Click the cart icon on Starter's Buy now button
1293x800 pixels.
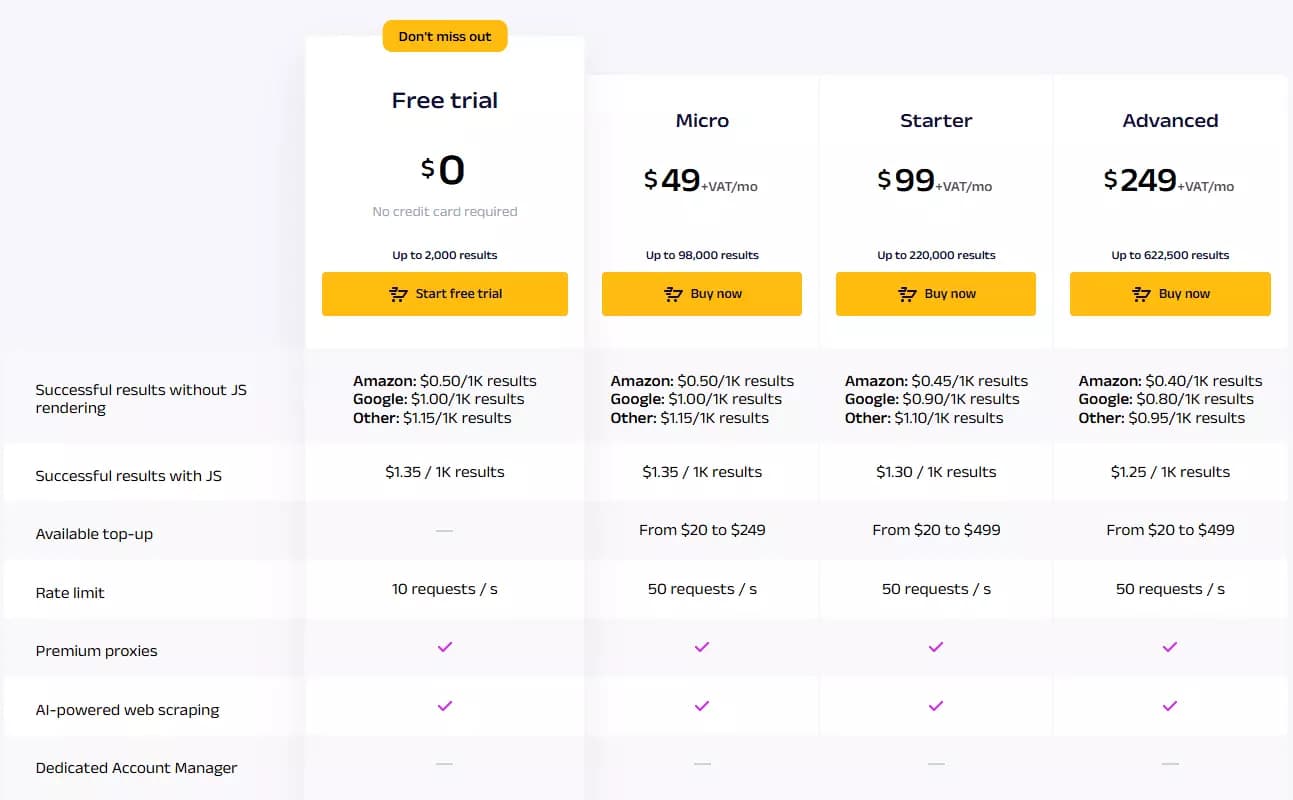[x=906, y=293]
